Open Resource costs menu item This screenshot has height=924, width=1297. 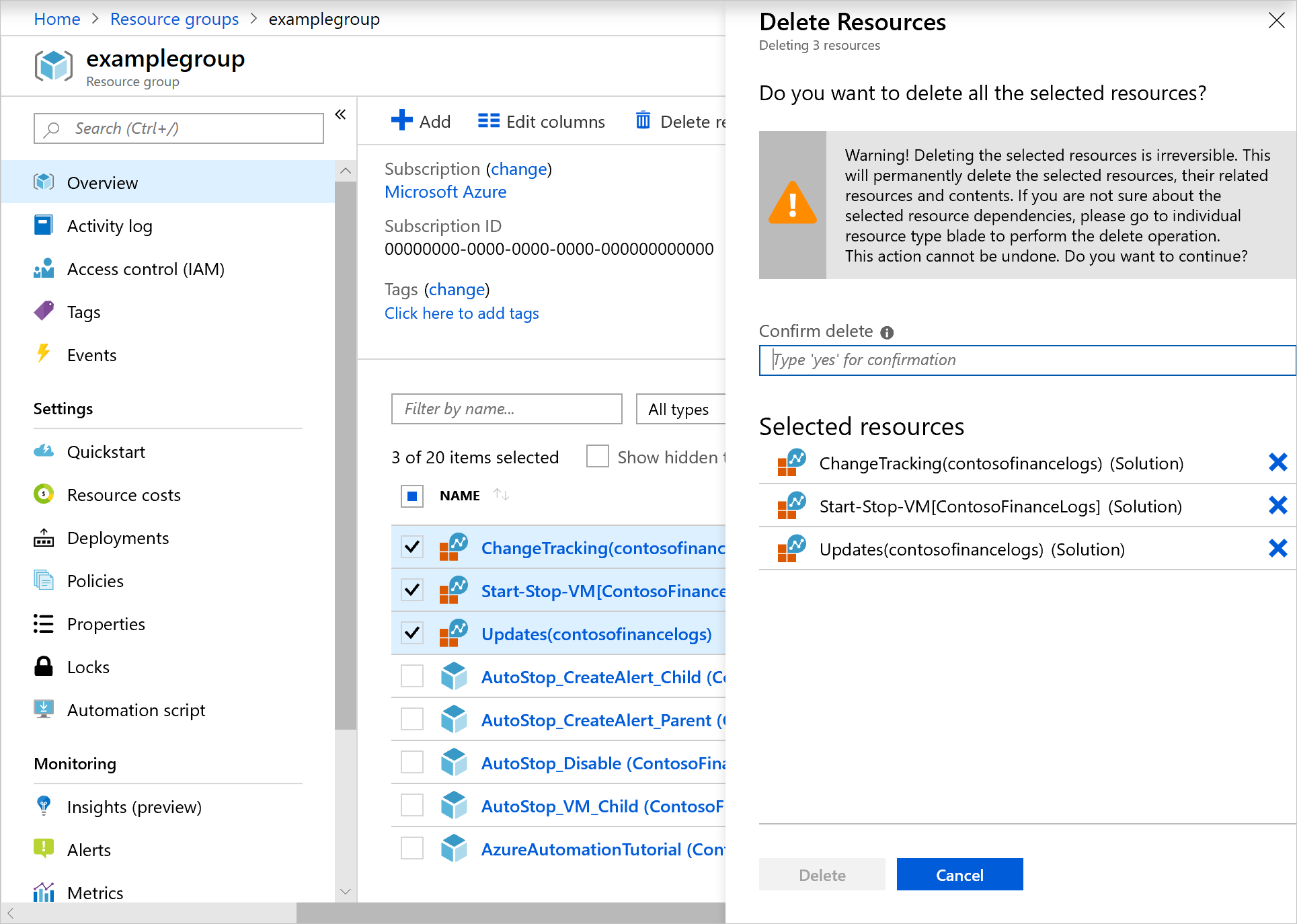tap(125, 492)
